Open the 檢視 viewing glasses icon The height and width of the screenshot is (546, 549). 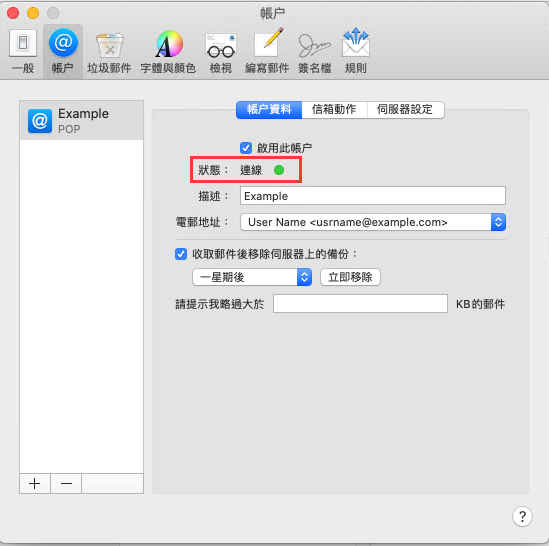(221, 45)
